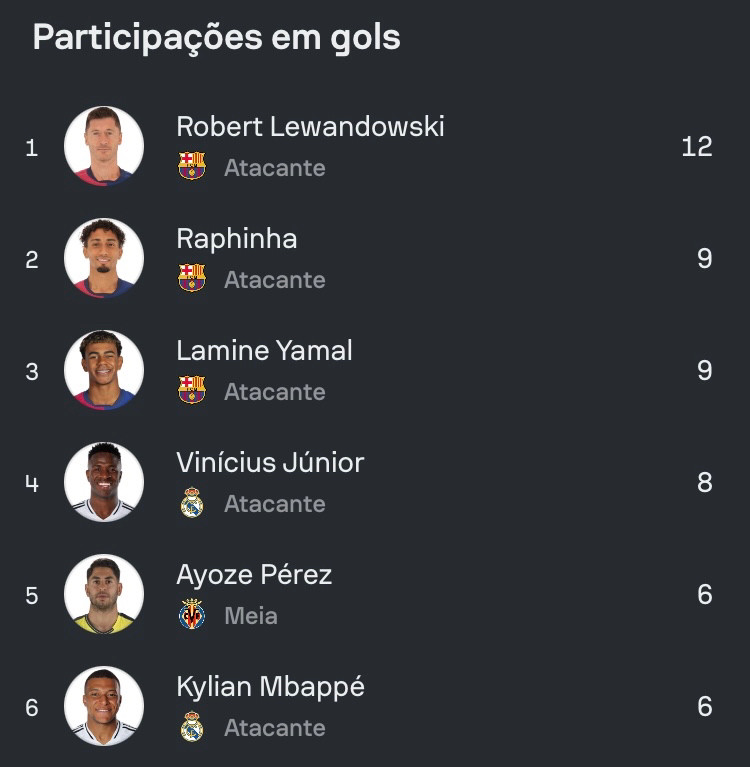Click the Barcelona crest under Raphinha
The width and height of the screenshot is (750, 767).
(192, 278)
